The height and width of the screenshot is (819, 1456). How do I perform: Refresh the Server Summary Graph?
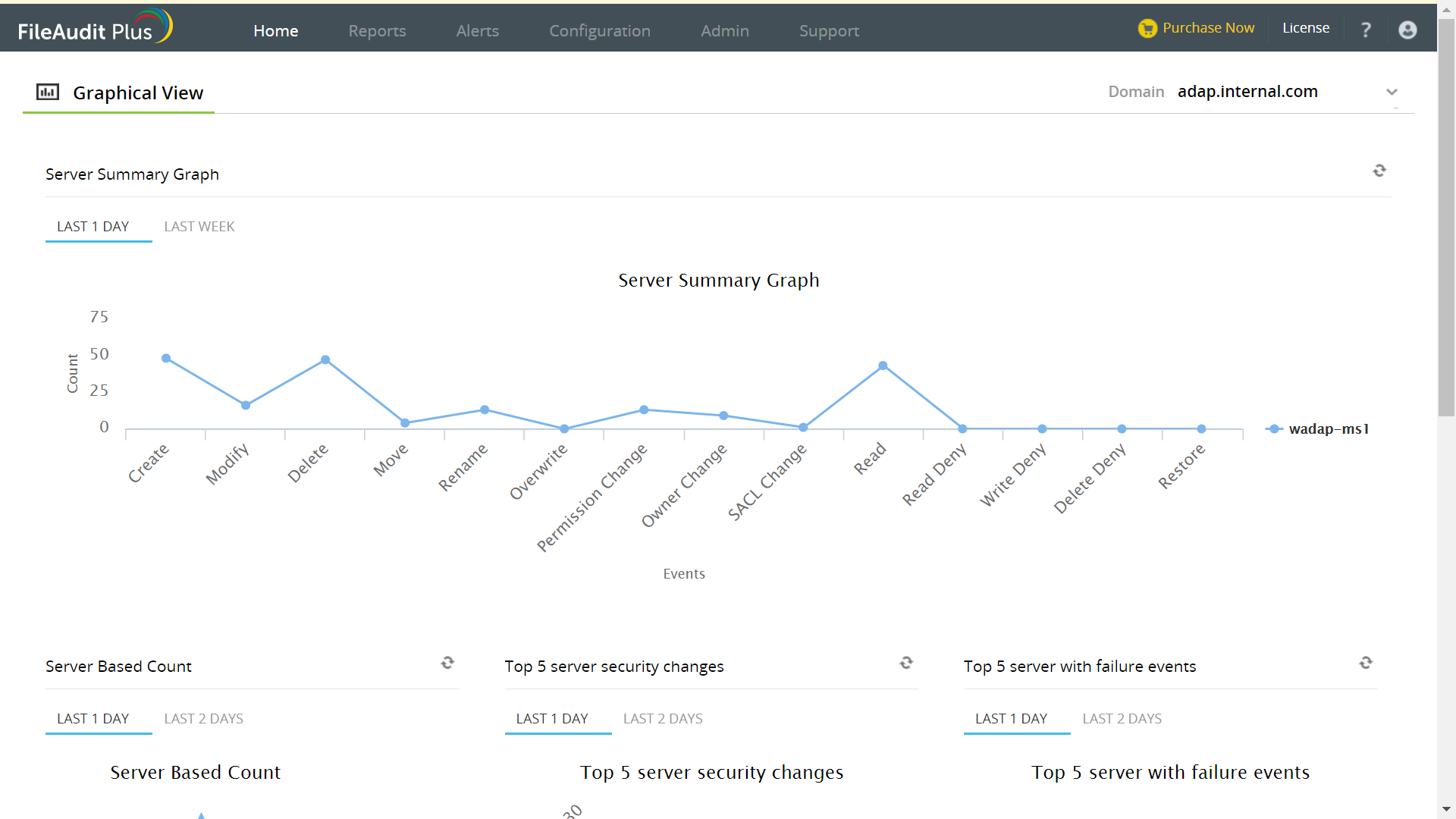(1379, 171)
